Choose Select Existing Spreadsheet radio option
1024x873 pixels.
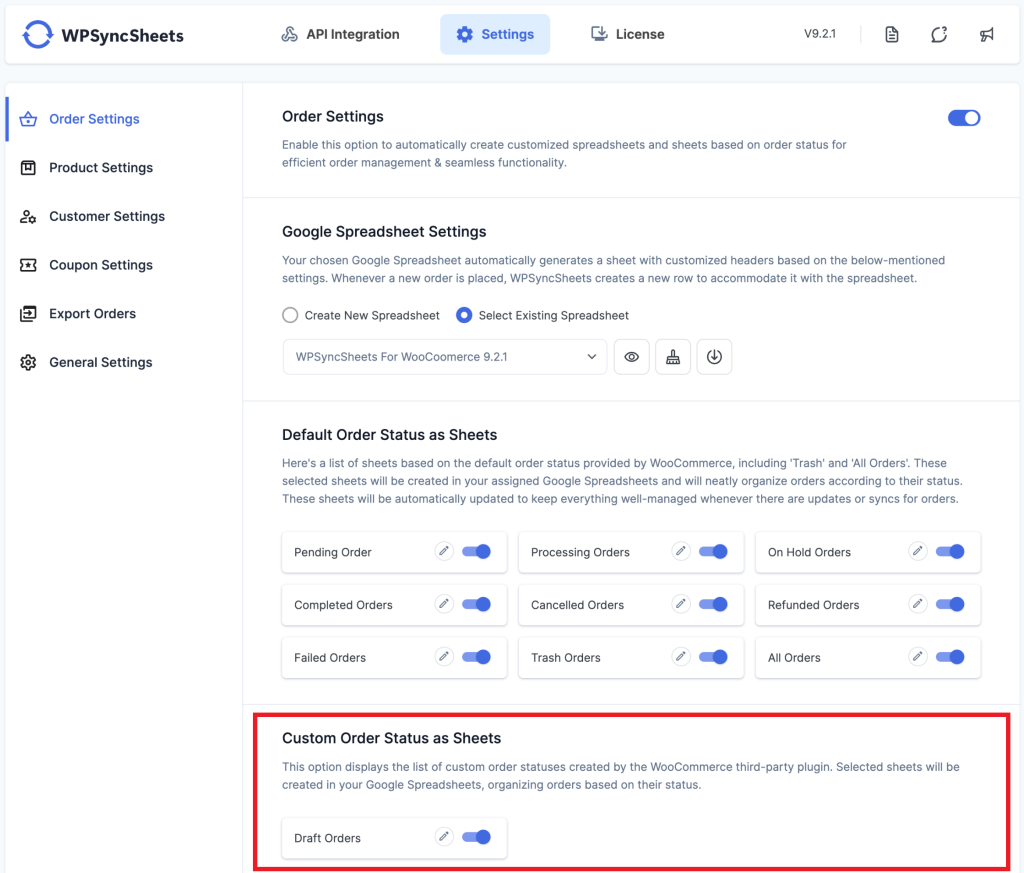point(464,315)
